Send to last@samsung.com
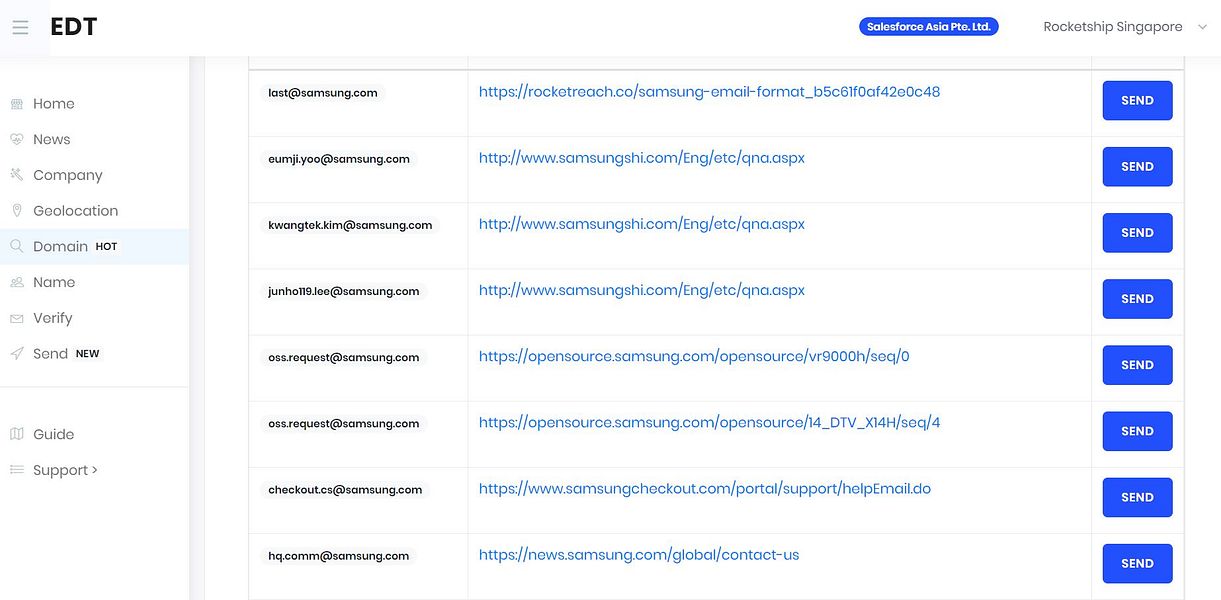Screen dimensions: 1221x600 point(1137,101)
